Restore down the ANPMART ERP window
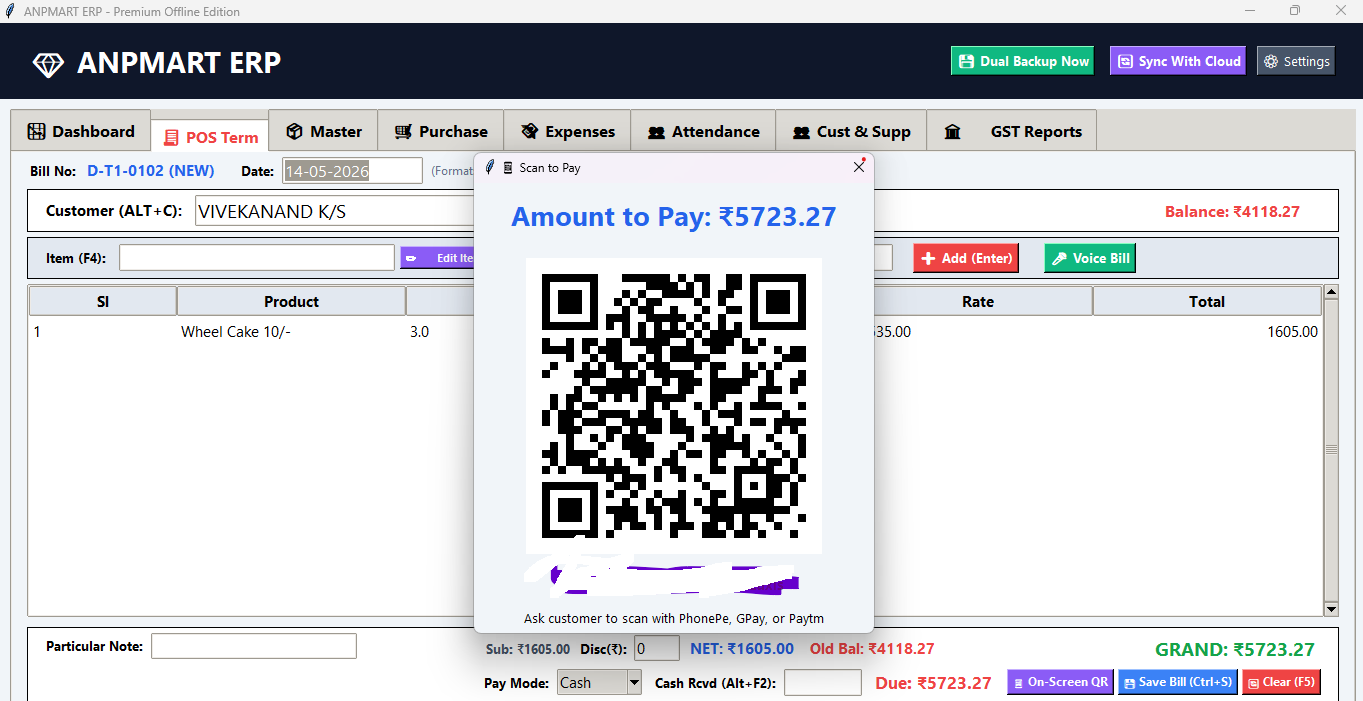Screen dimensions: 1363x701 tap(1295, 11)
